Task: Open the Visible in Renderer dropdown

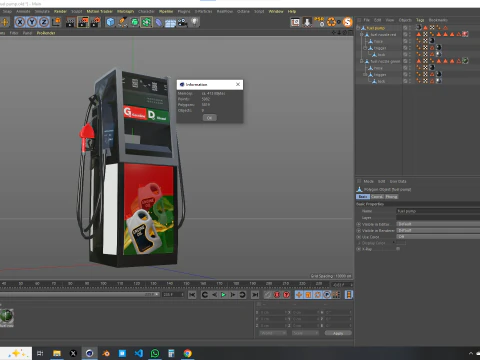Action: (438, 230)
